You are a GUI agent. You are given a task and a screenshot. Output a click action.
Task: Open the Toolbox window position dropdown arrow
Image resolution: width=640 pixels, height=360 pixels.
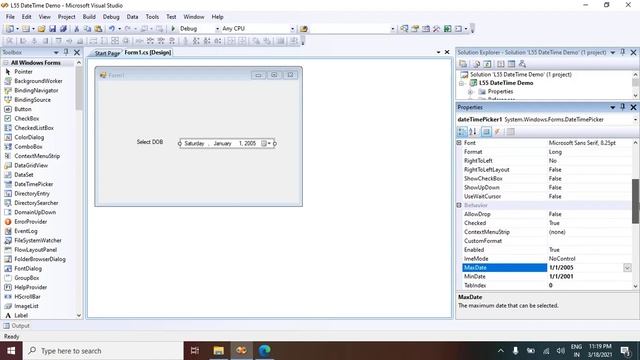click(x=56, y=52)
